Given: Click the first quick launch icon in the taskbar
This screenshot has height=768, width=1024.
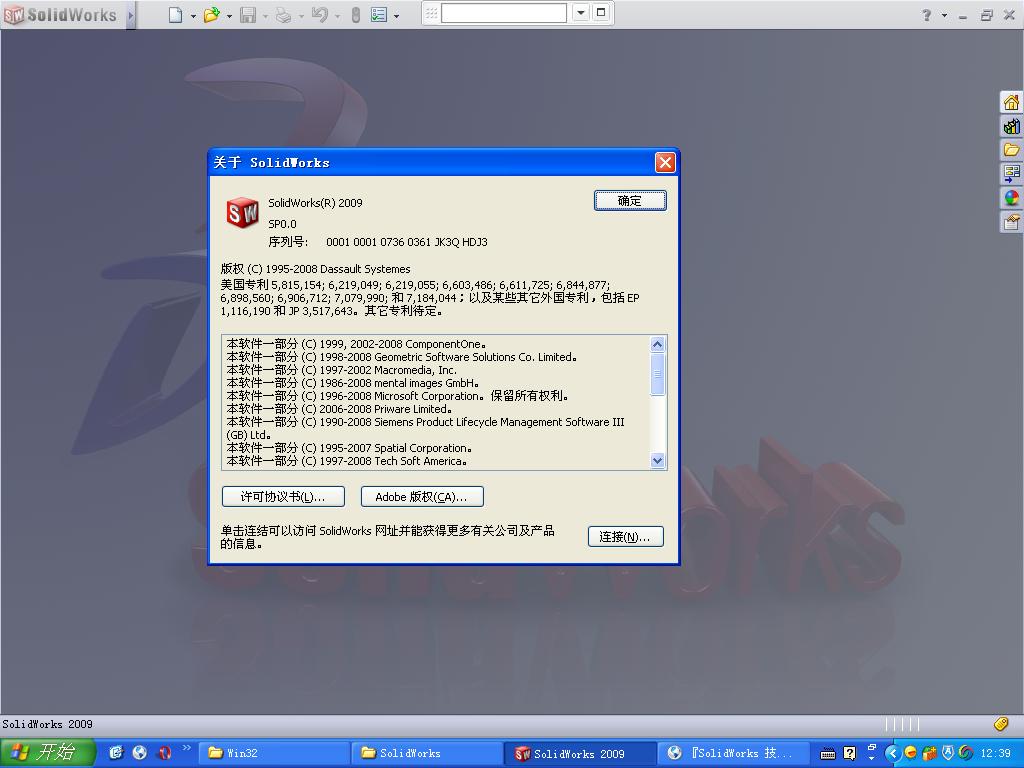Looking at the screenshot, I should [116, 752].
